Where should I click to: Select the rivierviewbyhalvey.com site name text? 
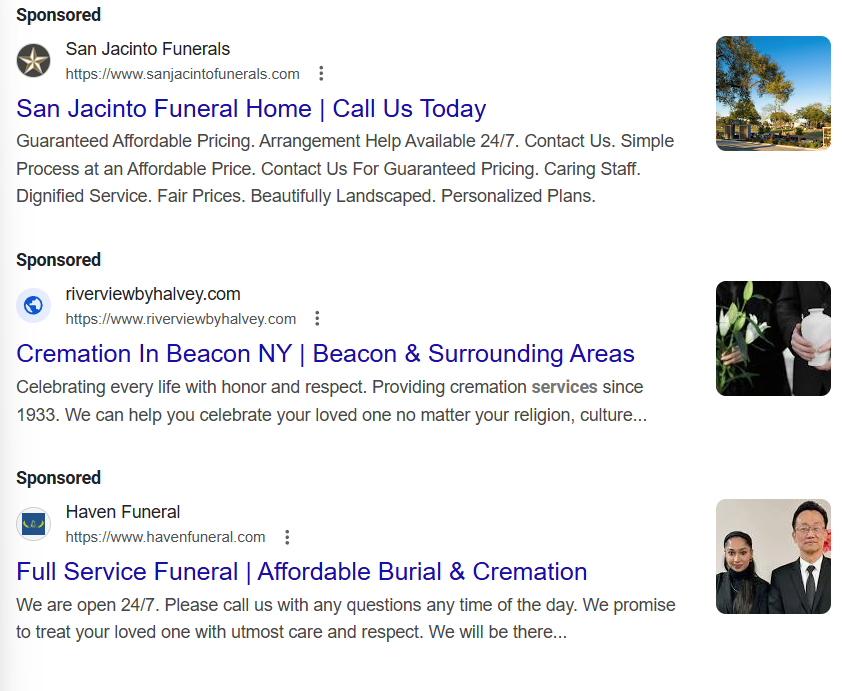(x=152, y=293)
